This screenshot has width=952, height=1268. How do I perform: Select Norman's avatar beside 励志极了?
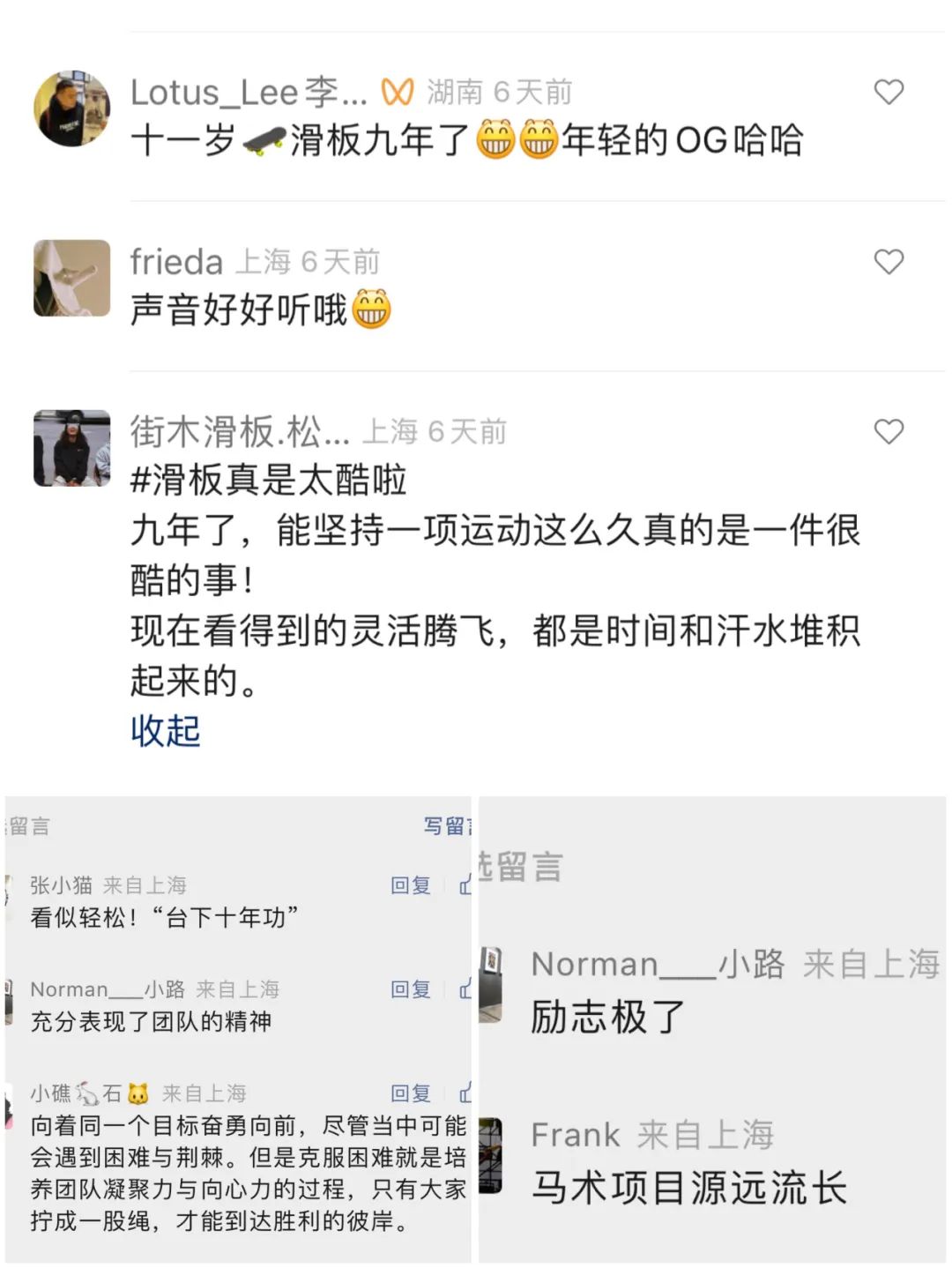490,985
